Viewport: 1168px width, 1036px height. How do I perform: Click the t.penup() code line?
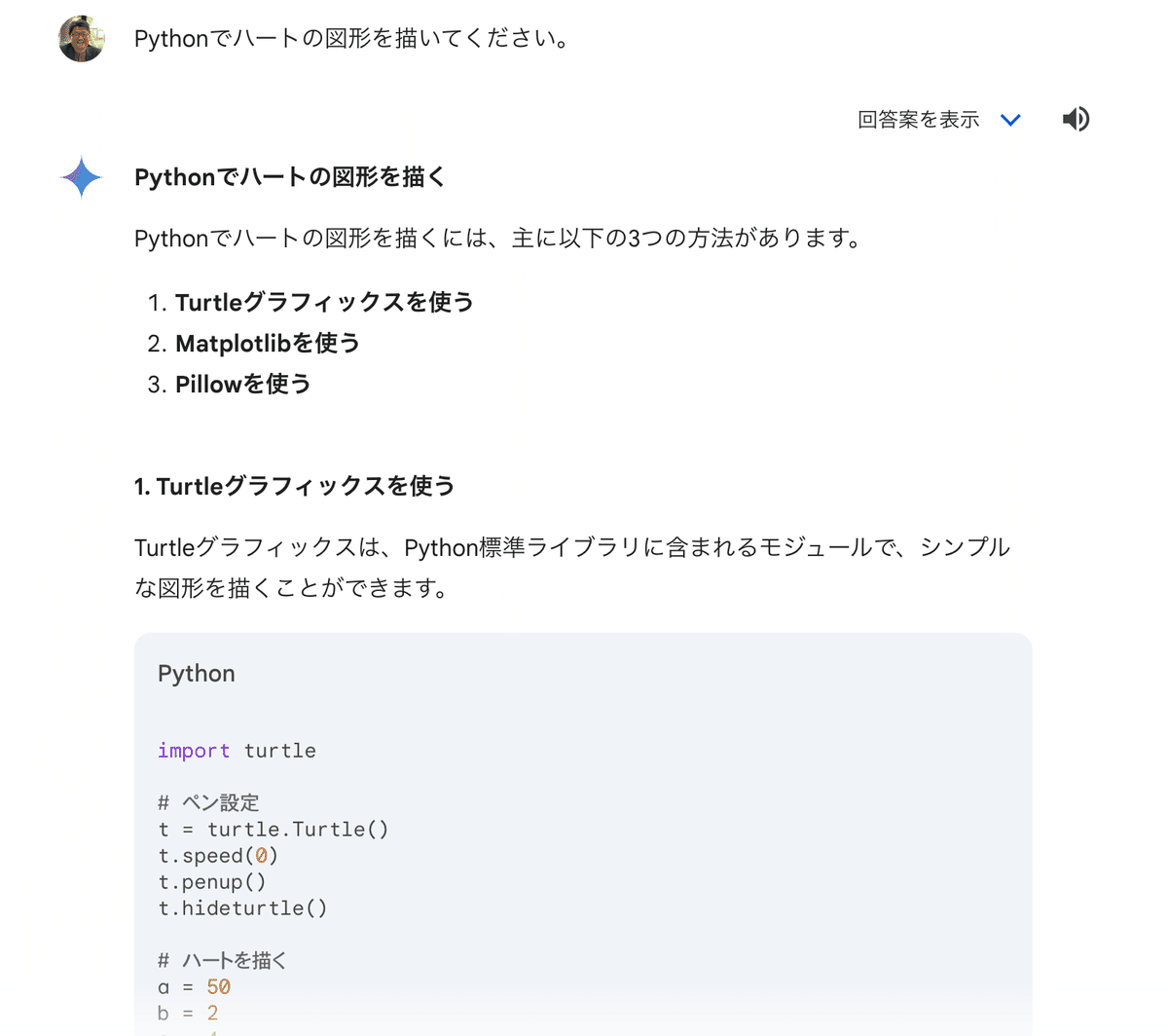pyautogui.click(x=212, y=882)
